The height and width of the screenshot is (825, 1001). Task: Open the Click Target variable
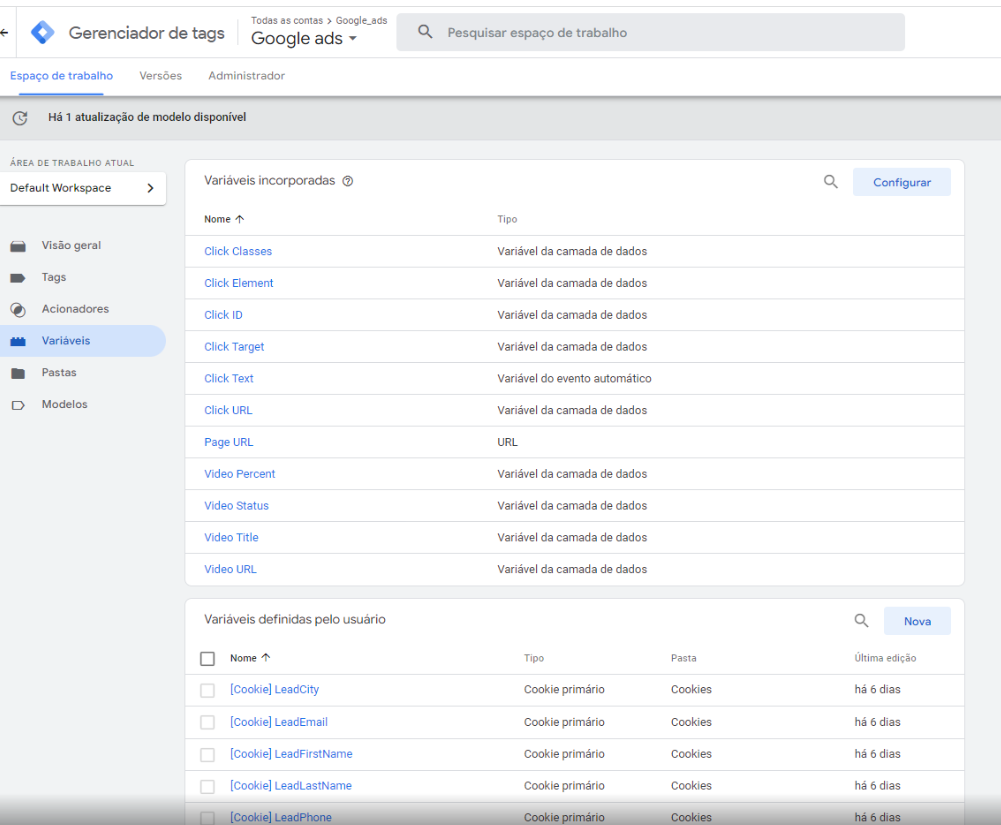(234, 347)
